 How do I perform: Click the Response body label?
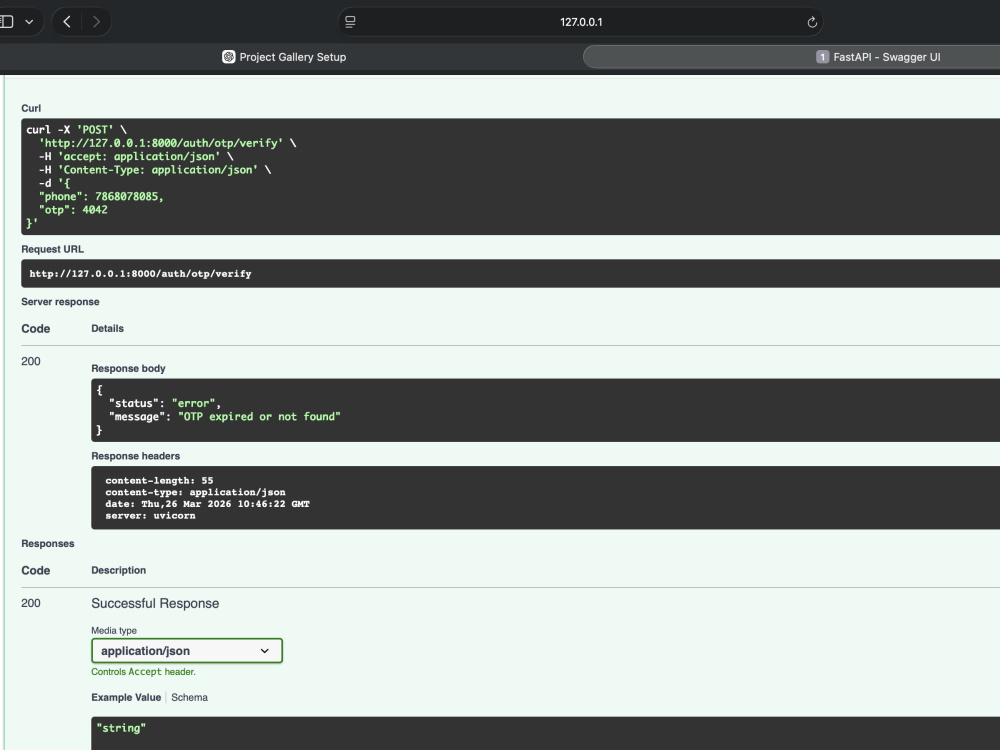[x=128, y=369]
